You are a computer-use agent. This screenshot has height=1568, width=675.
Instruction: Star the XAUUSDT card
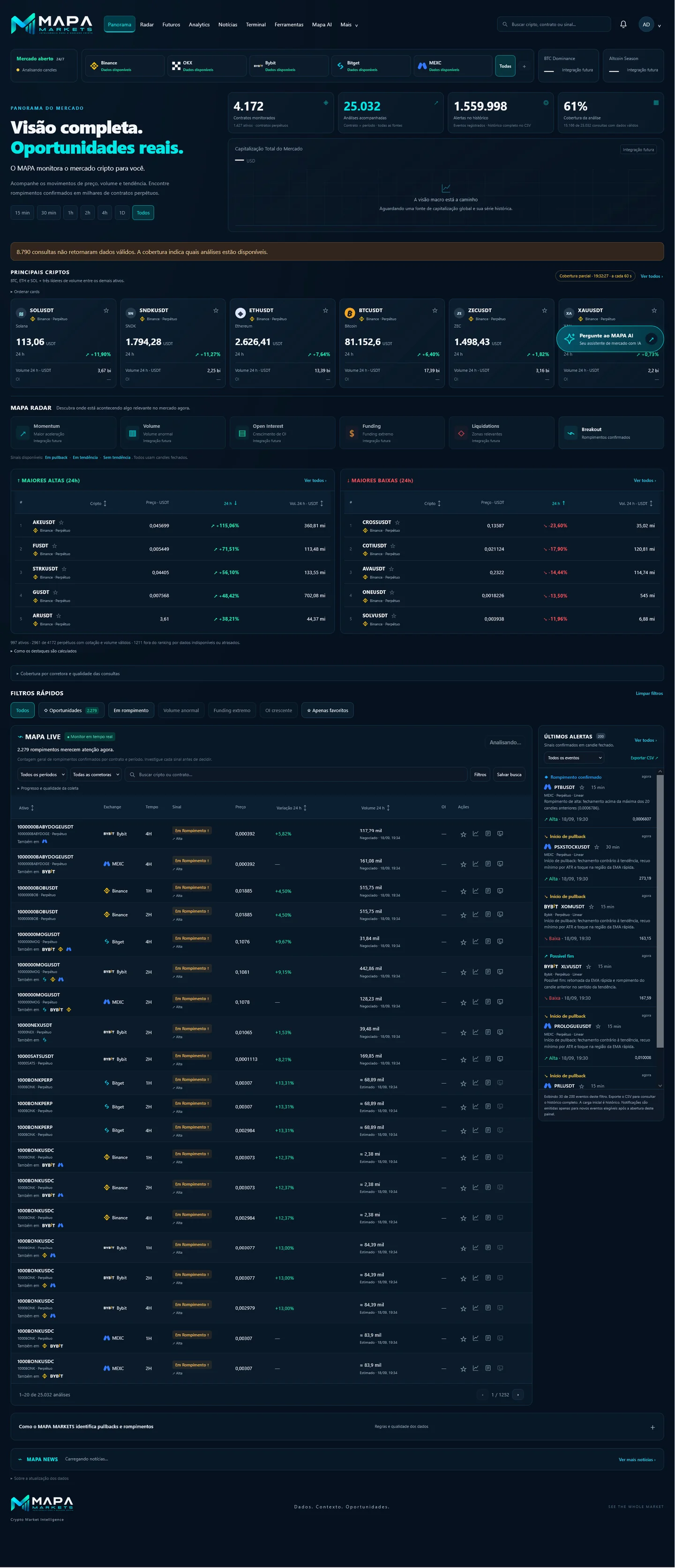pos(654,310)
